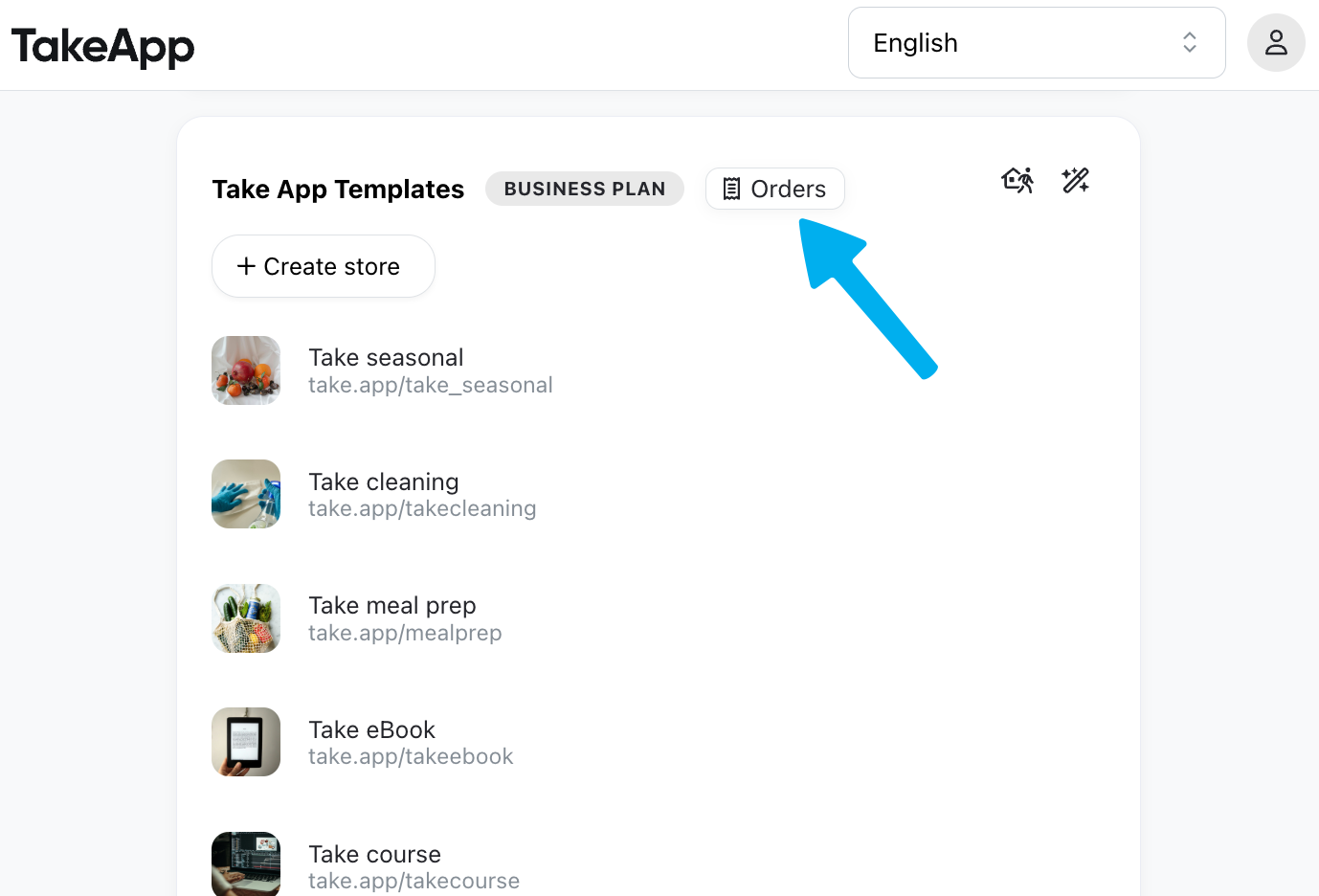
Task: Click the take.app/take_seasonal URL text
Action: pos(431,385)
